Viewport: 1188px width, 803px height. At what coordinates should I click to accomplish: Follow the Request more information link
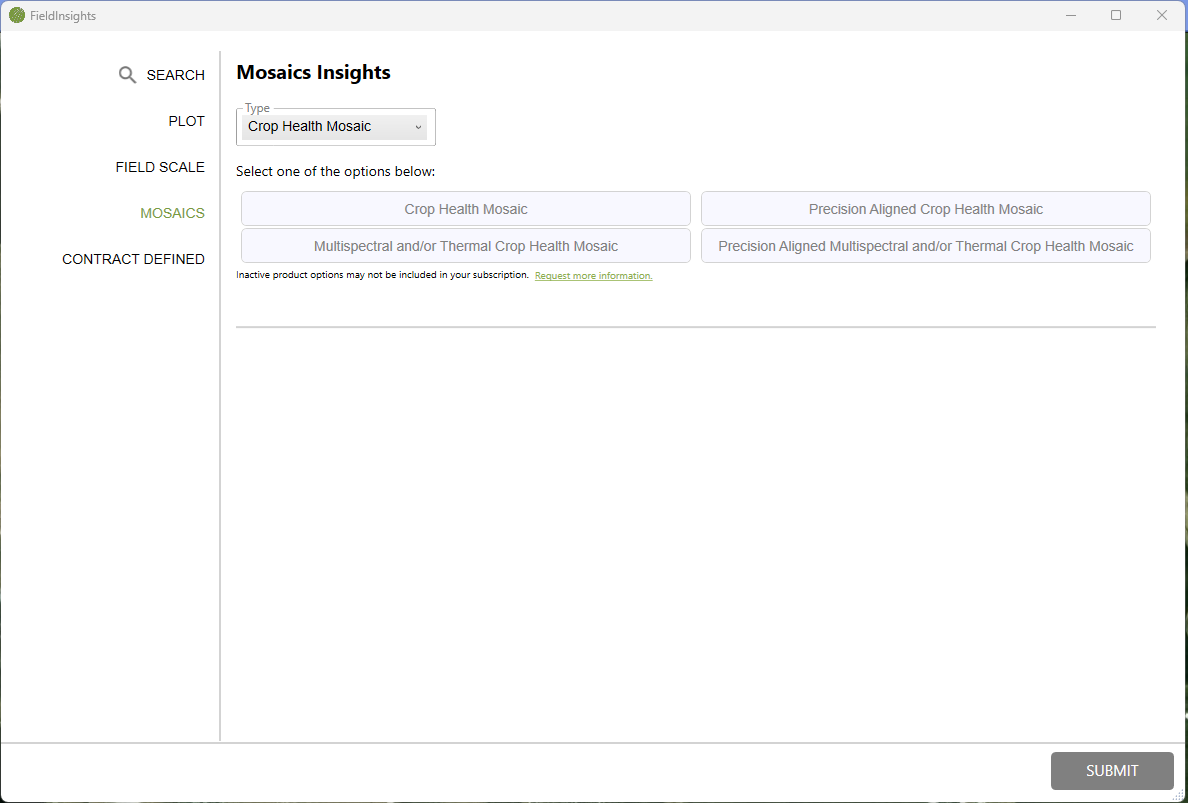(x=593, y=276)
